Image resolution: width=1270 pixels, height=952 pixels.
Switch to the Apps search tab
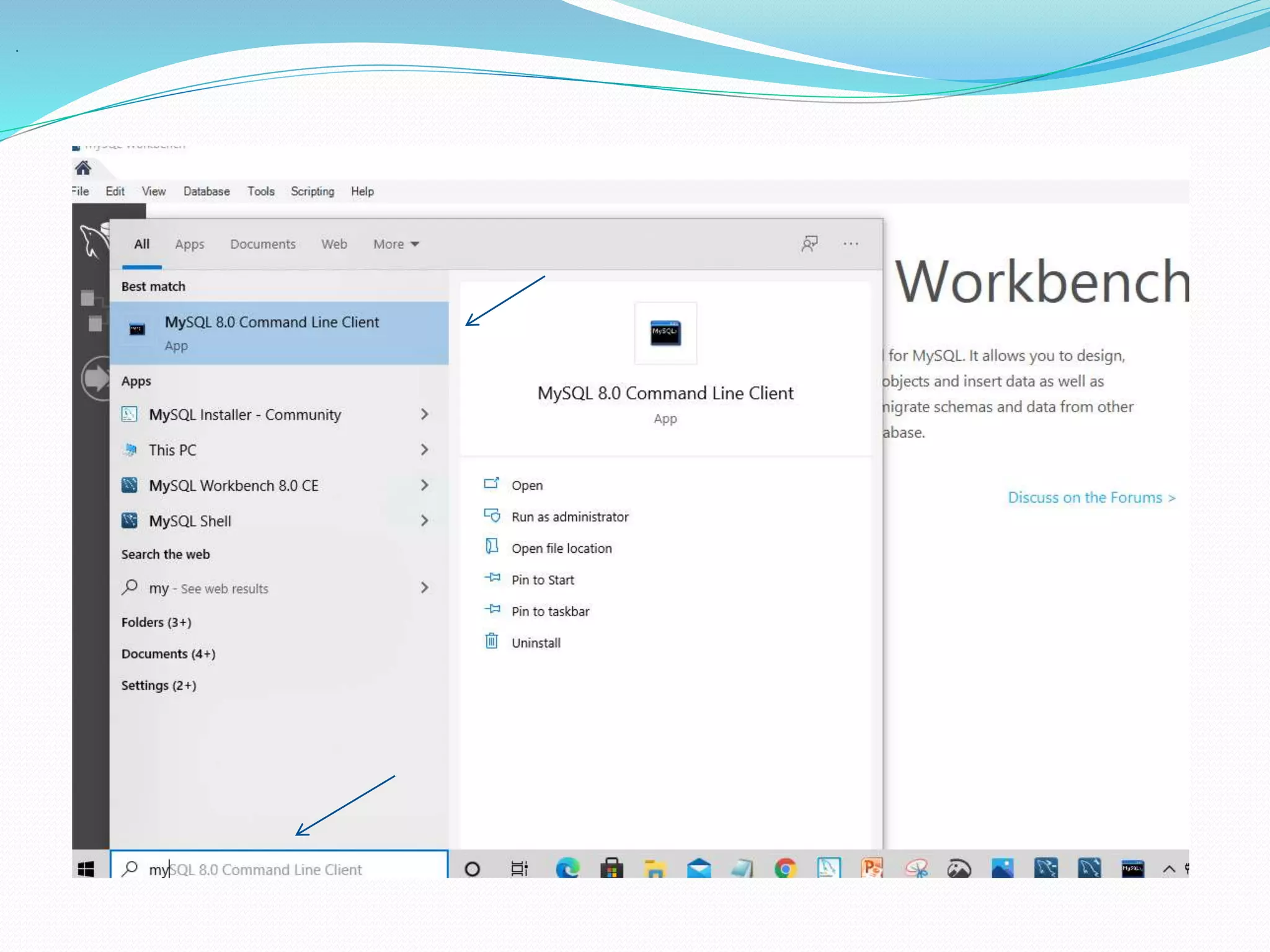(189, 244)
